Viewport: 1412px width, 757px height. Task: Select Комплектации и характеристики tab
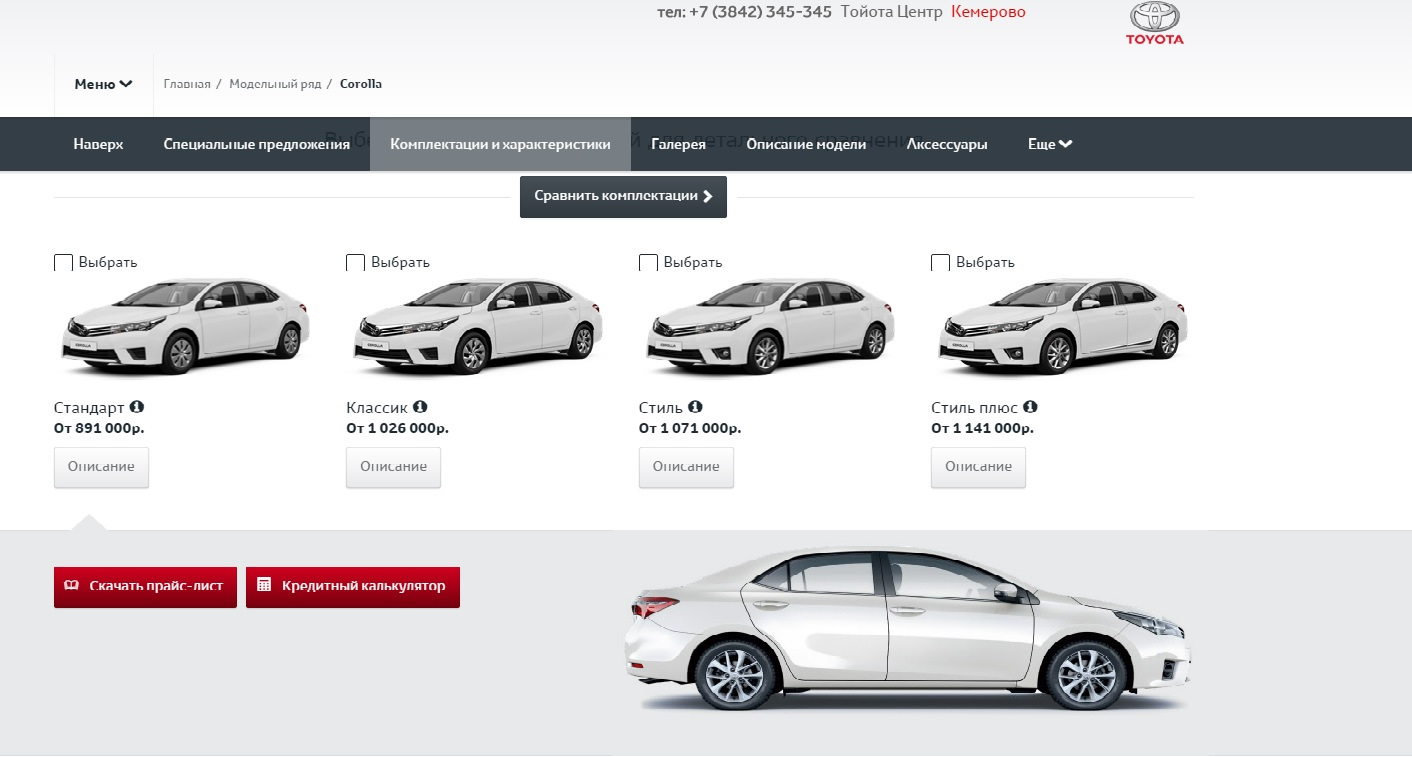point(500,144)
